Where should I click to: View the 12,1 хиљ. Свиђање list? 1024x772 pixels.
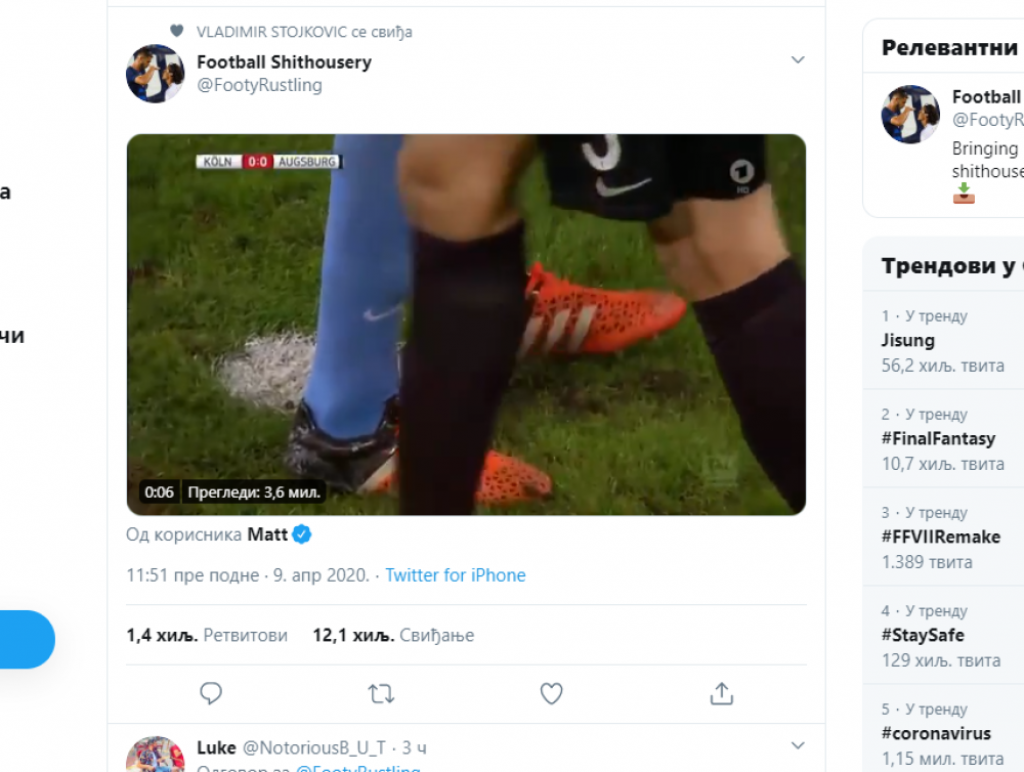coord(393,635)
